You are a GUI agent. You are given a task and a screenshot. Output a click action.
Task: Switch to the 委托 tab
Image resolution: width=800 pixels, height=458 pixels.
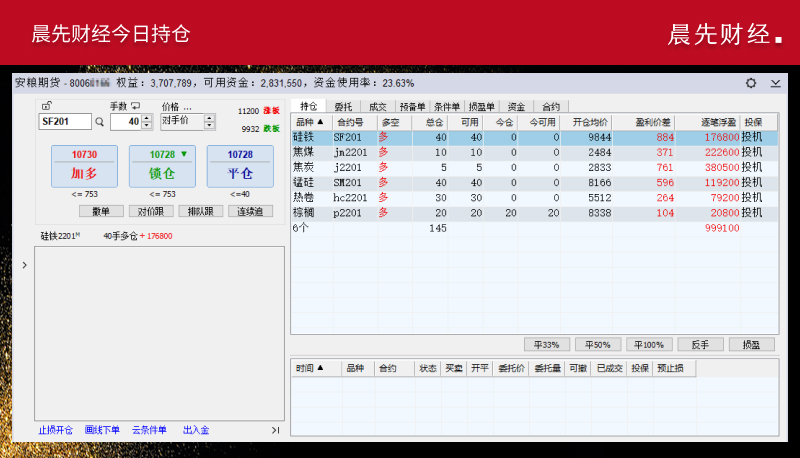pos(343,106)
